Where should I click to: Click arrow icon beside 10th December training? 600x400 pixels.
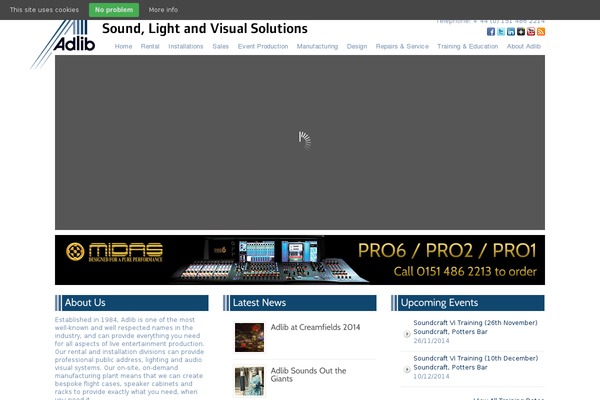[x=407, y=369]
